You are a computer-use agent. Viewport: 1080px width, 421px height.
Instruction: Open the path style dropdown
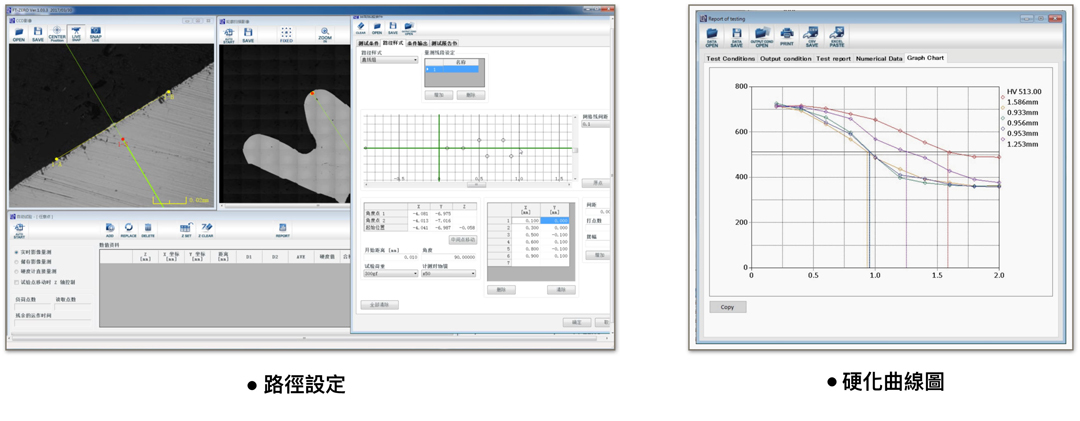tap(389, 60)
